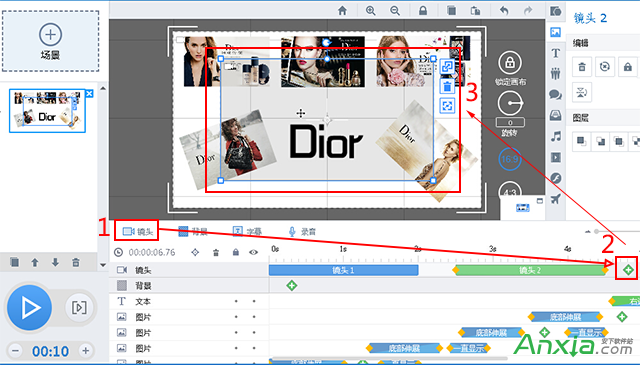
Task: Toggle timeline eye visibility icon
Action: 253,252
